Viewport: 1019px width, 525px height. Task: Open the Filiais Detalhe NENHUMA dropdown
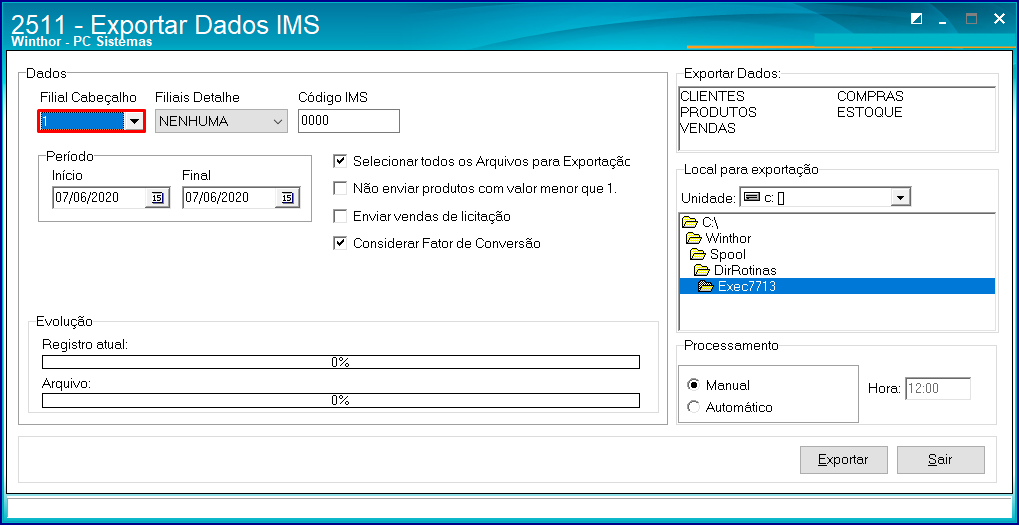coord(221,121)
